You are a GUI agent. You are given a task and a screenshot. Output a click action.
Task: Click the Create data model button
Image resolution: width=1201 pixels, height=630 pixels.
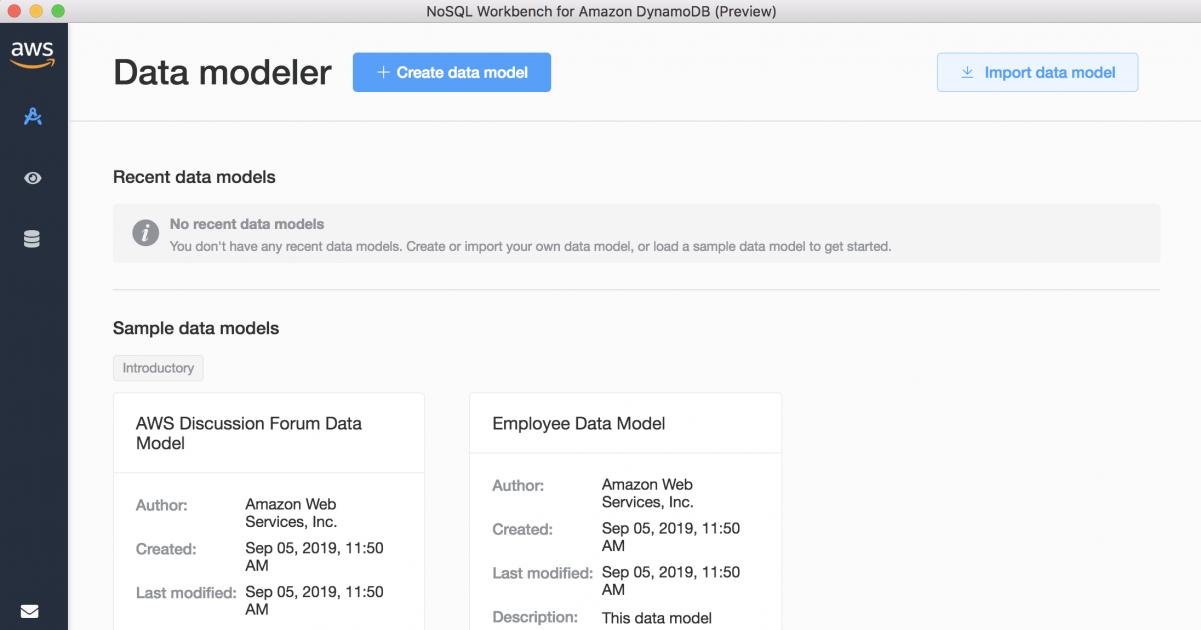coord(452,72)
